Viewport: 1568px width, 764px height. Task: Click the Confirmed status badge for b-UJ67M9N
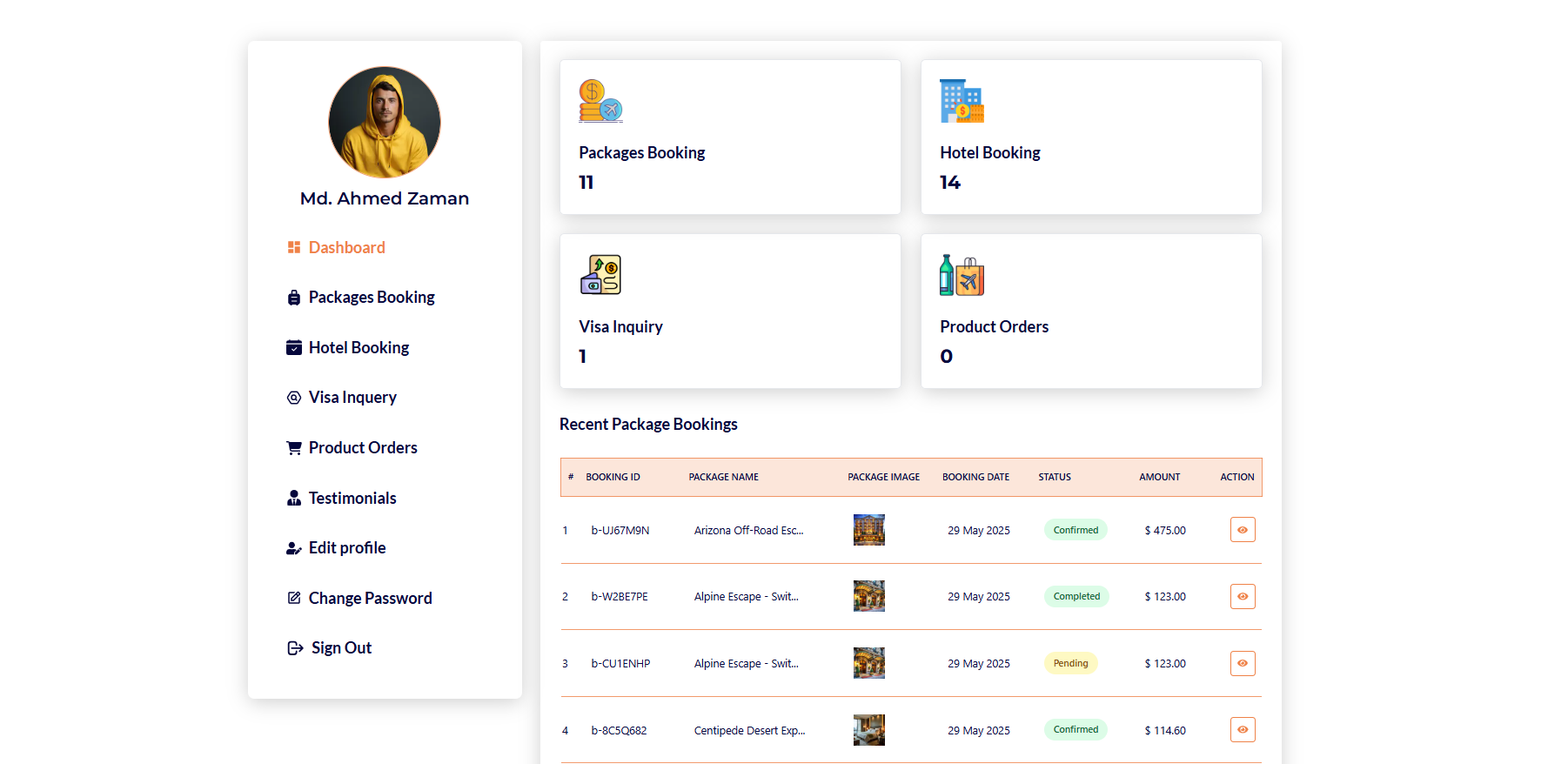(x=1075, y=530)
